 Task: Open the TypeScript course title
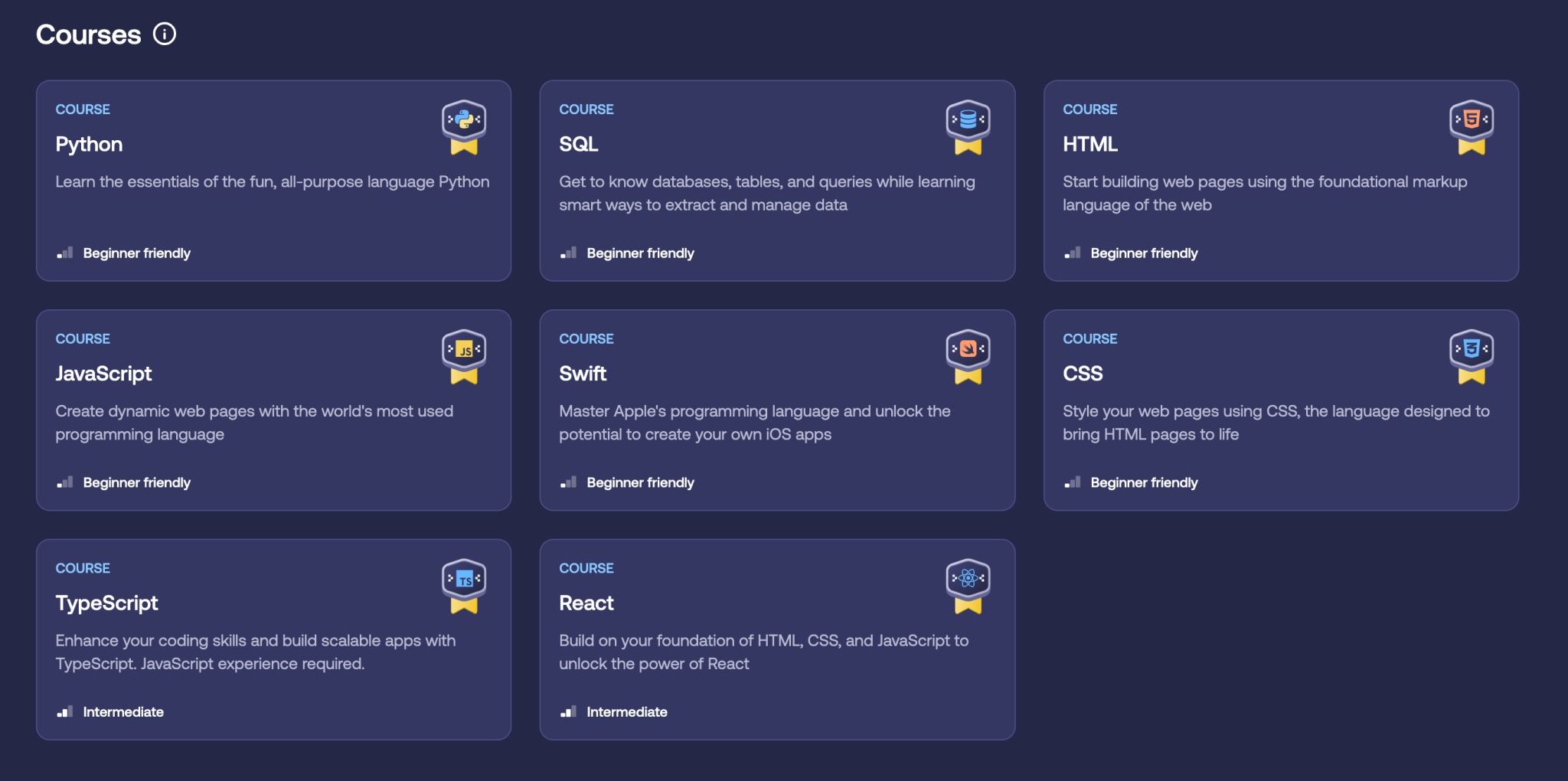coord(106,603)
